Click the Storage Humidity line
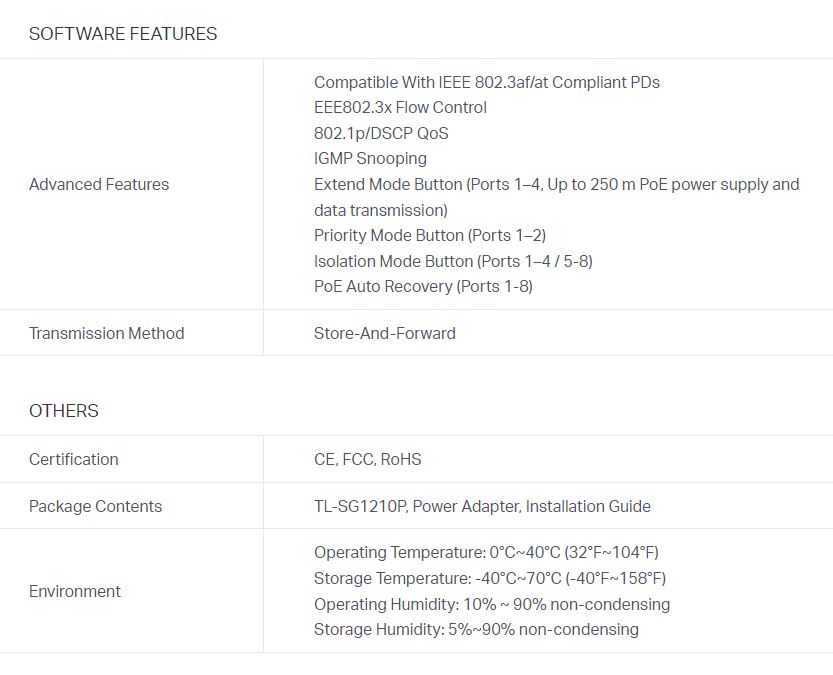833x675 pixels. [477, 629]
